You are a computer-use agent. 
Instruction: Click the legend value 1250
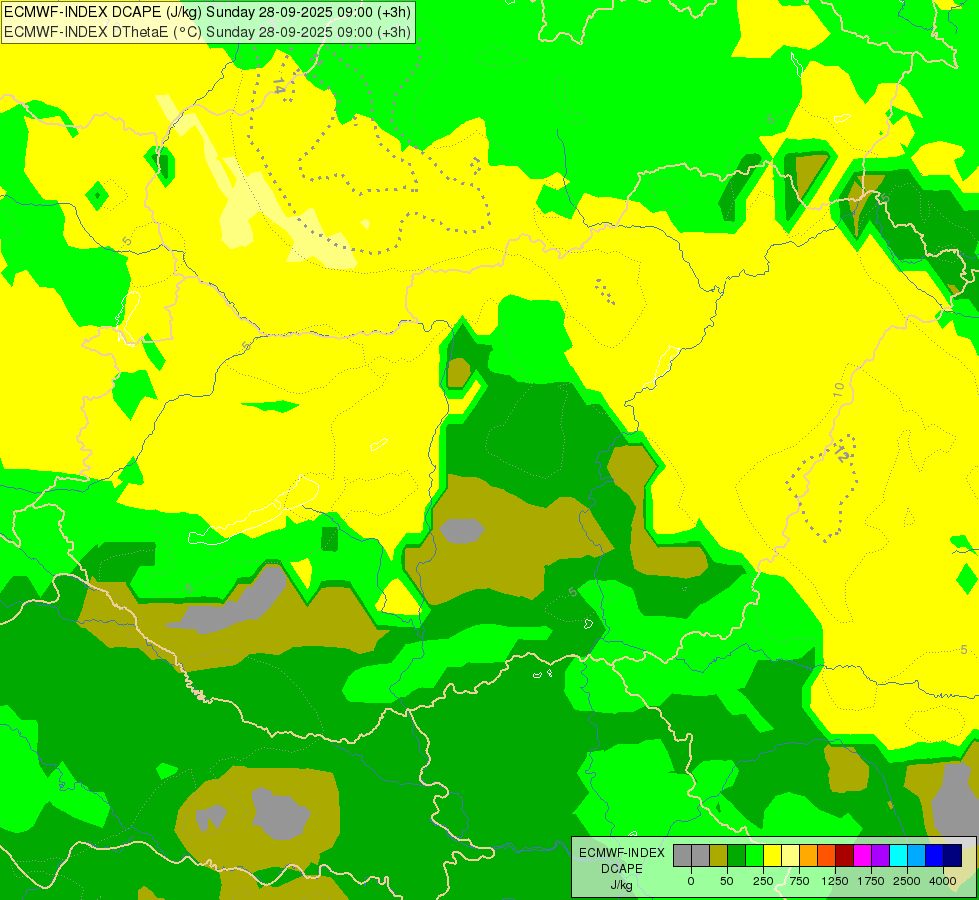(x=835, y=881)
